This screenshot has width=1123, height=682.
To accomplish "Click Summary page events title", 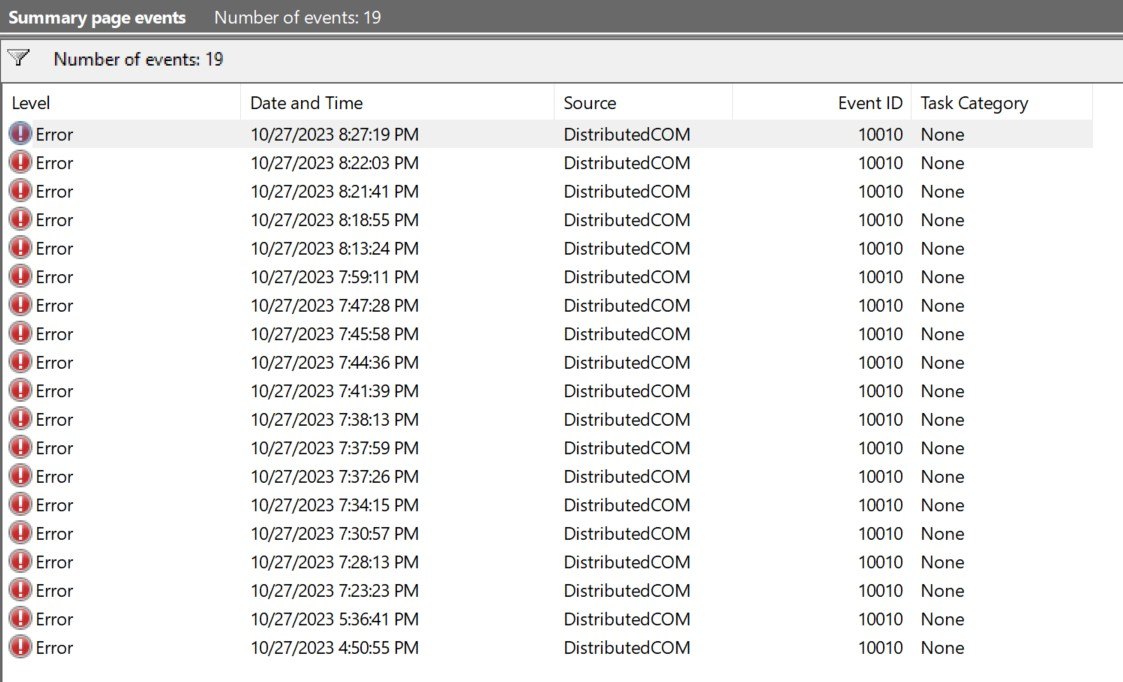I will pos(97,18).
